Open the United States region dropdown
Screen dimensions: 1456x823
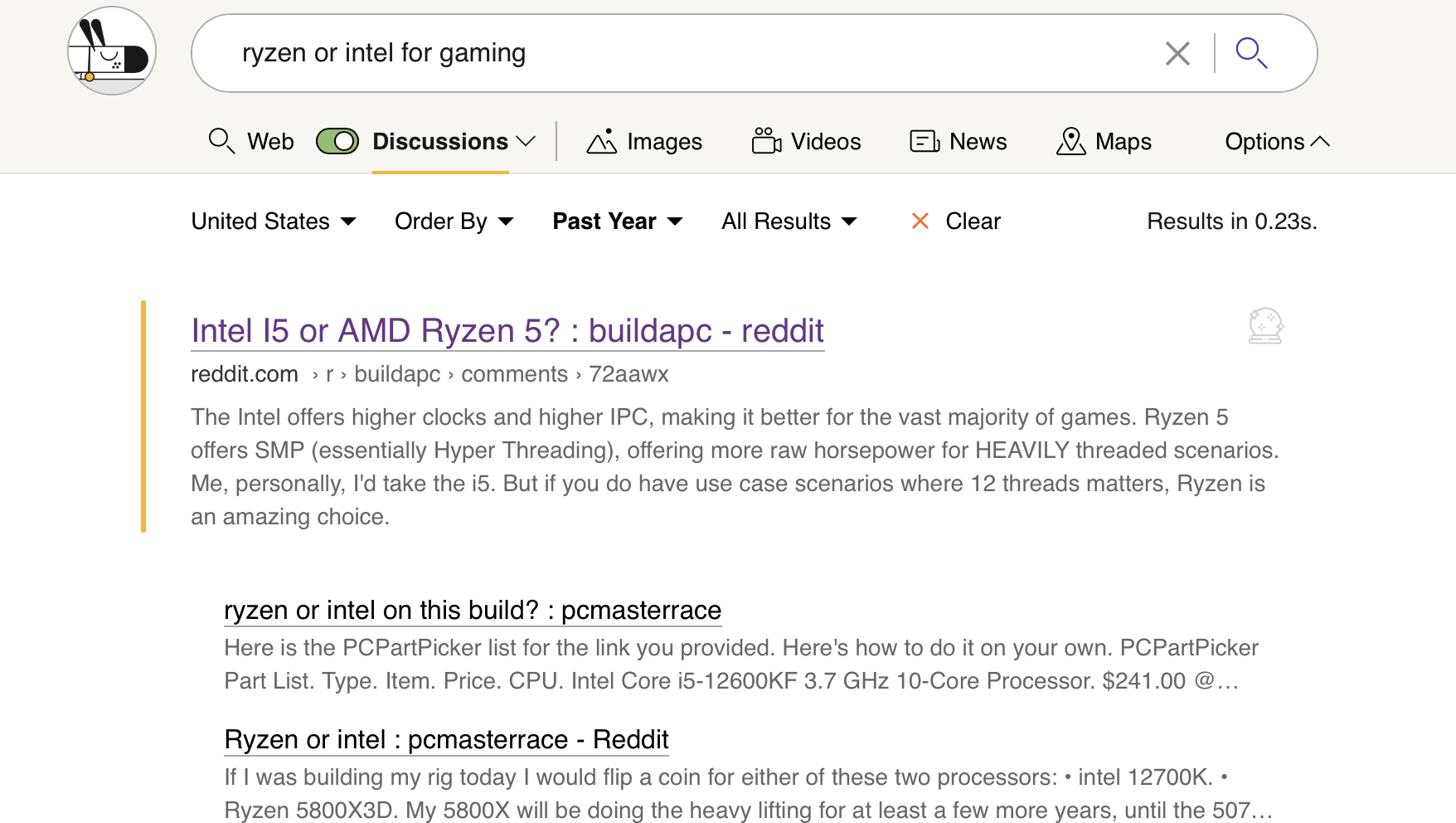(x=273, y=222)
